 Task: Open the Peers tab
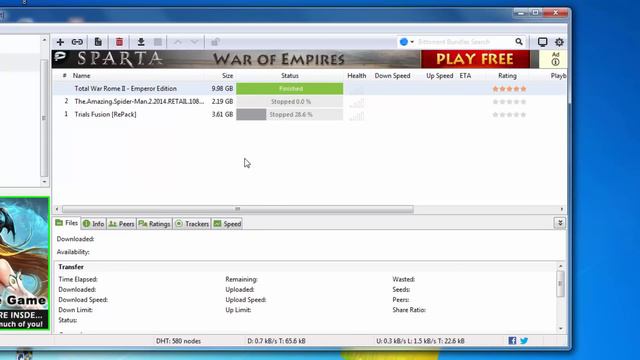click(x=122, y=224)
